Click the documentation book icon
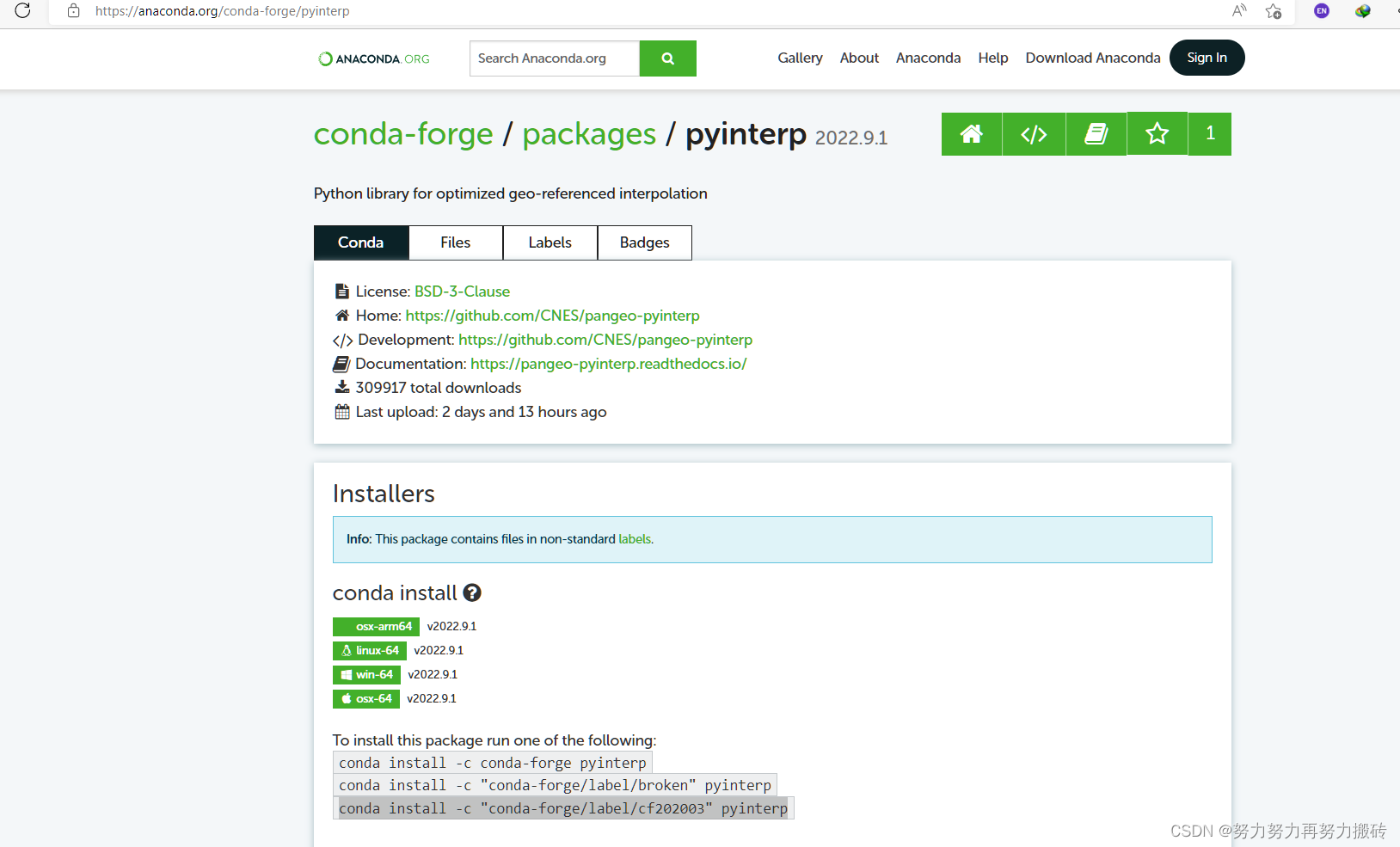The height and width of the screenshot is (847, 1400). tap(1095, 134)
